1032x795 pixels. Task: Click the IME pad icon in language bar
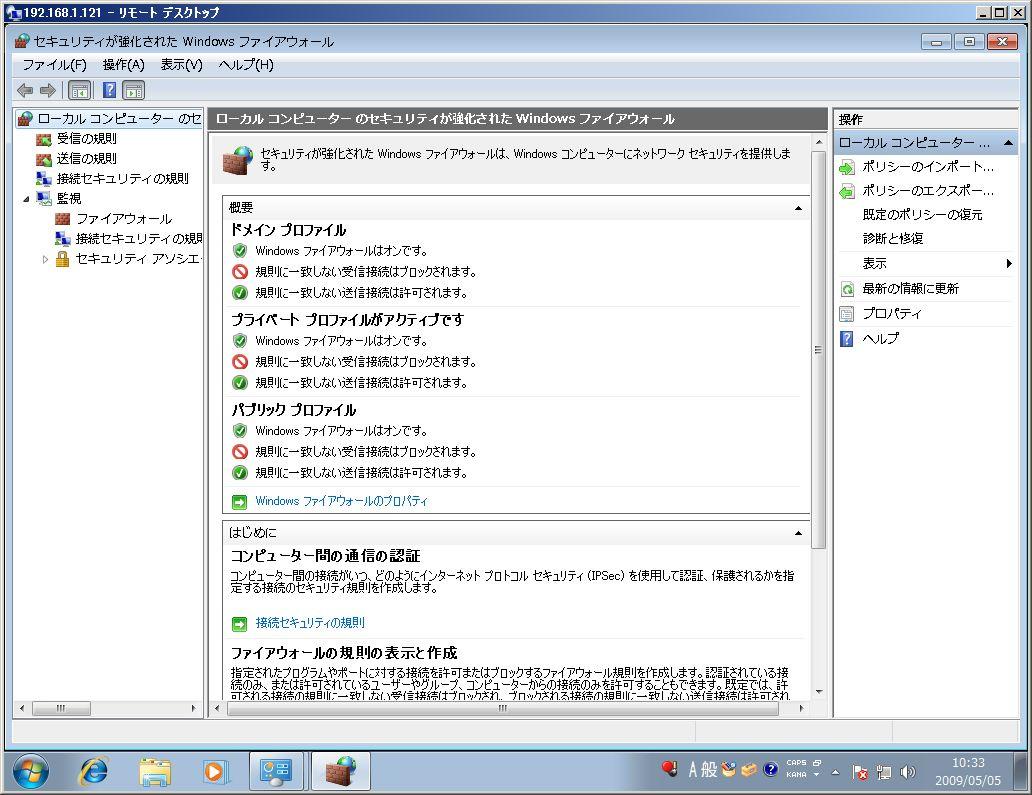729,769
